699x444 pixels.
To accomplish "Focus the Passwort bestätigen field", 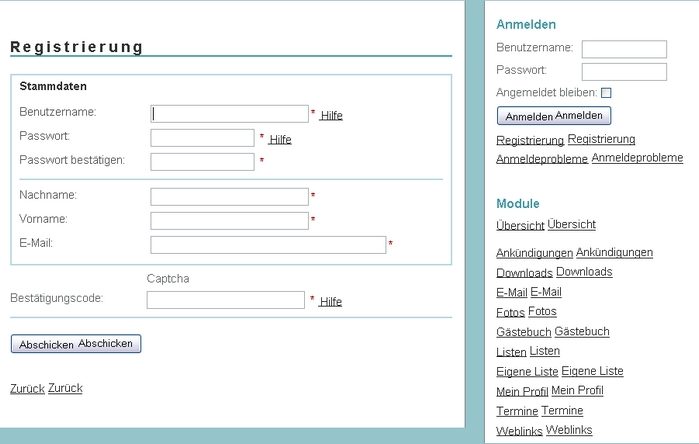I will (x=202, y=162).
